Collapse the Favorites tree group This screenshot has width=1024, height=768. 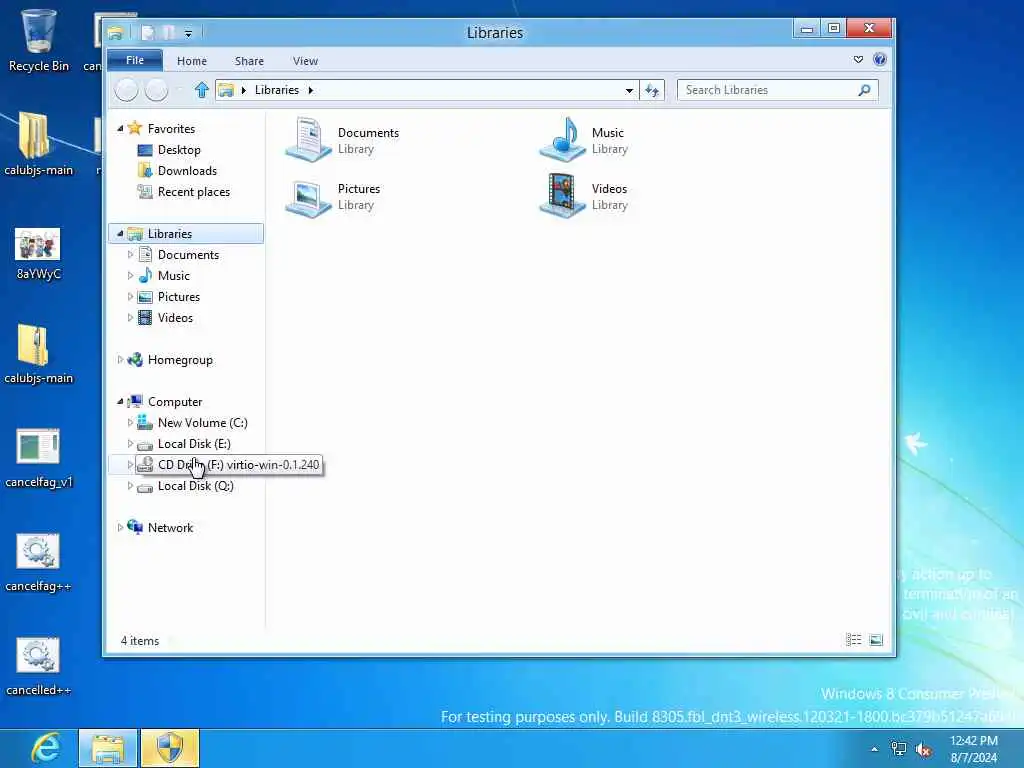(120, 129)
